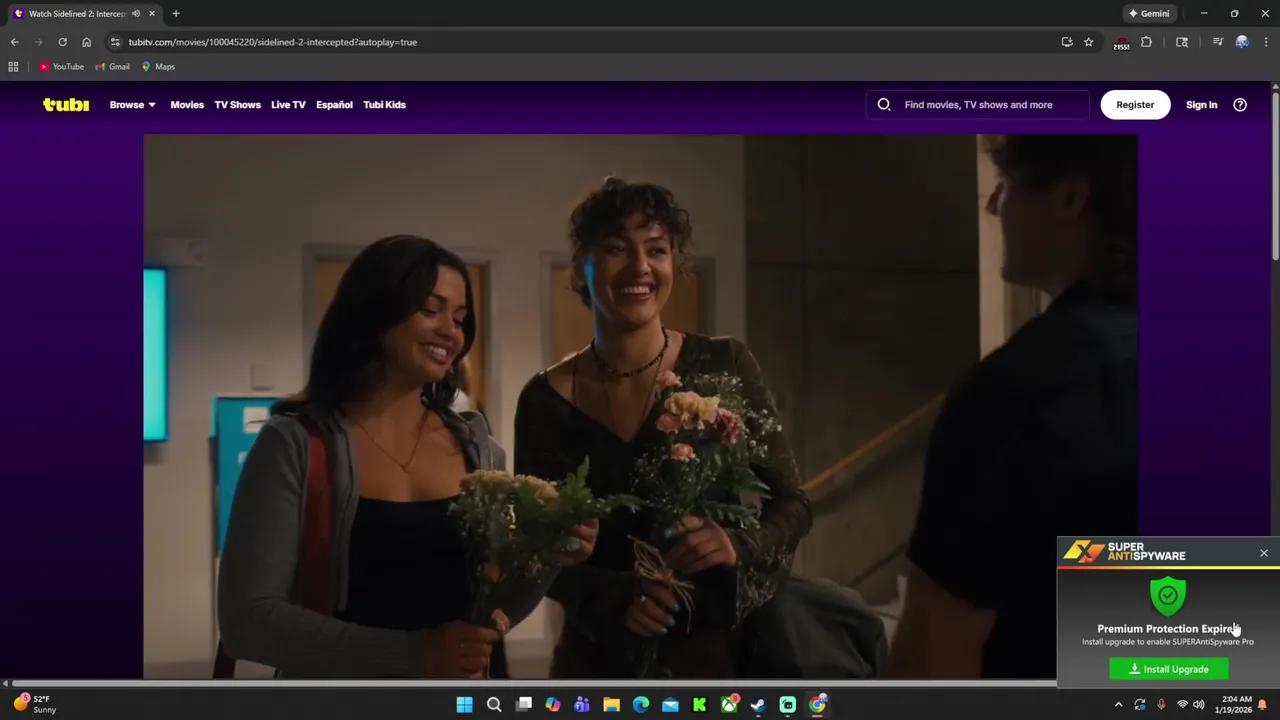The width and height of the screenshot is (1280, 720).
Task: Click the Register button
Action: [x=1135, y=104]
